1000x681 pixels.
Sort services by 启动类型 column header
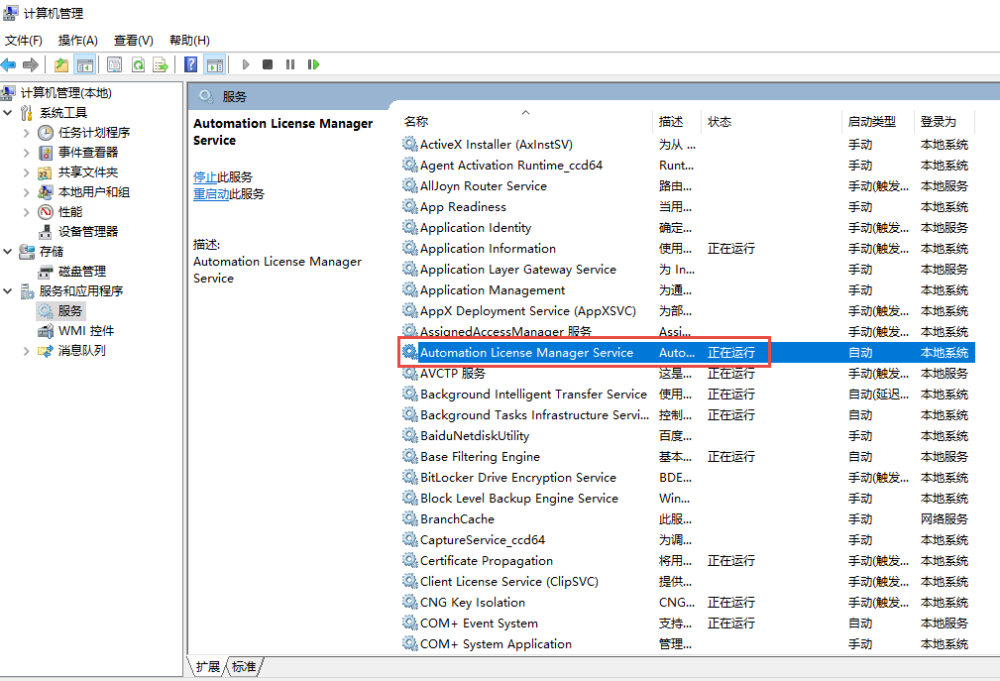point(871,122)
